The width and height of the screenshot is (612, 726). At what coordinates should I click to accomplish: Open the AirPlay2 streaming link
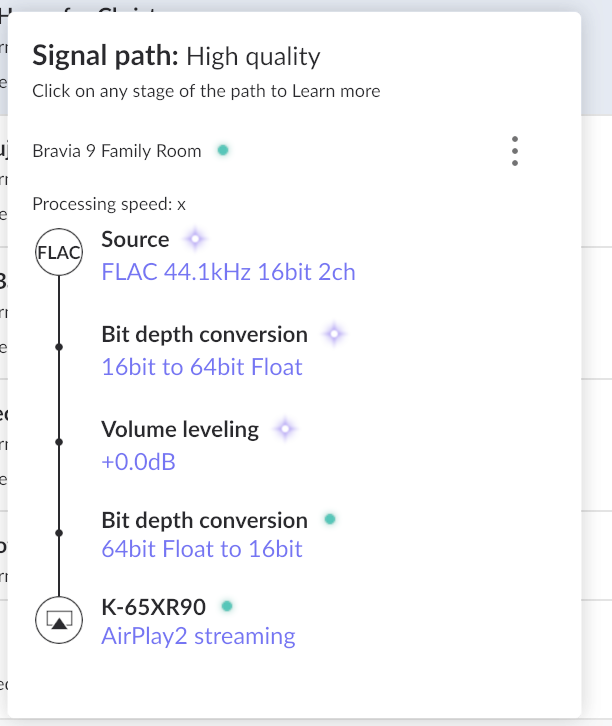[198, 636]
